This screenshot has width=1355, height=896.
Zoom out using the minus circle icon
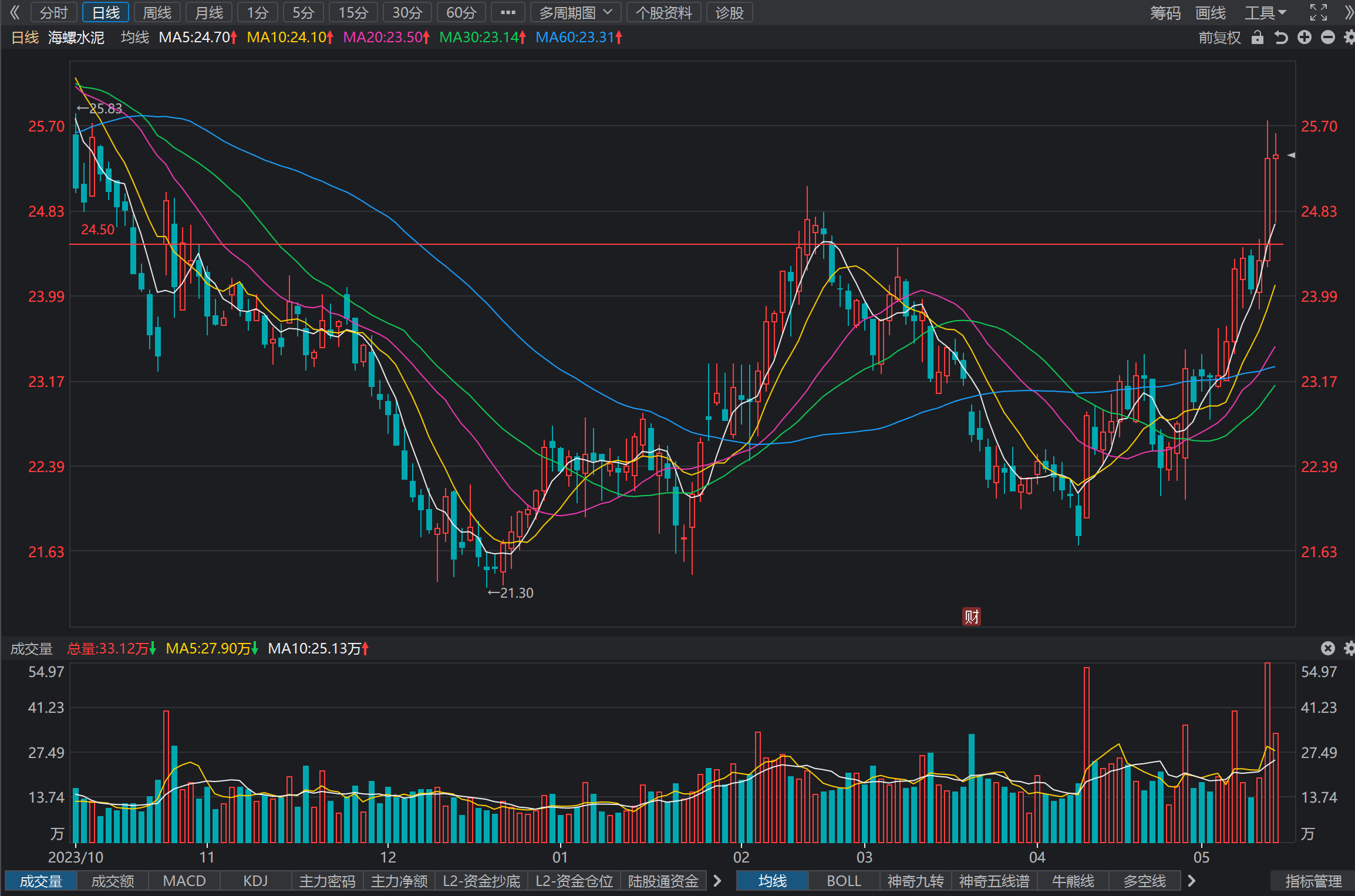coord(1327,38)
